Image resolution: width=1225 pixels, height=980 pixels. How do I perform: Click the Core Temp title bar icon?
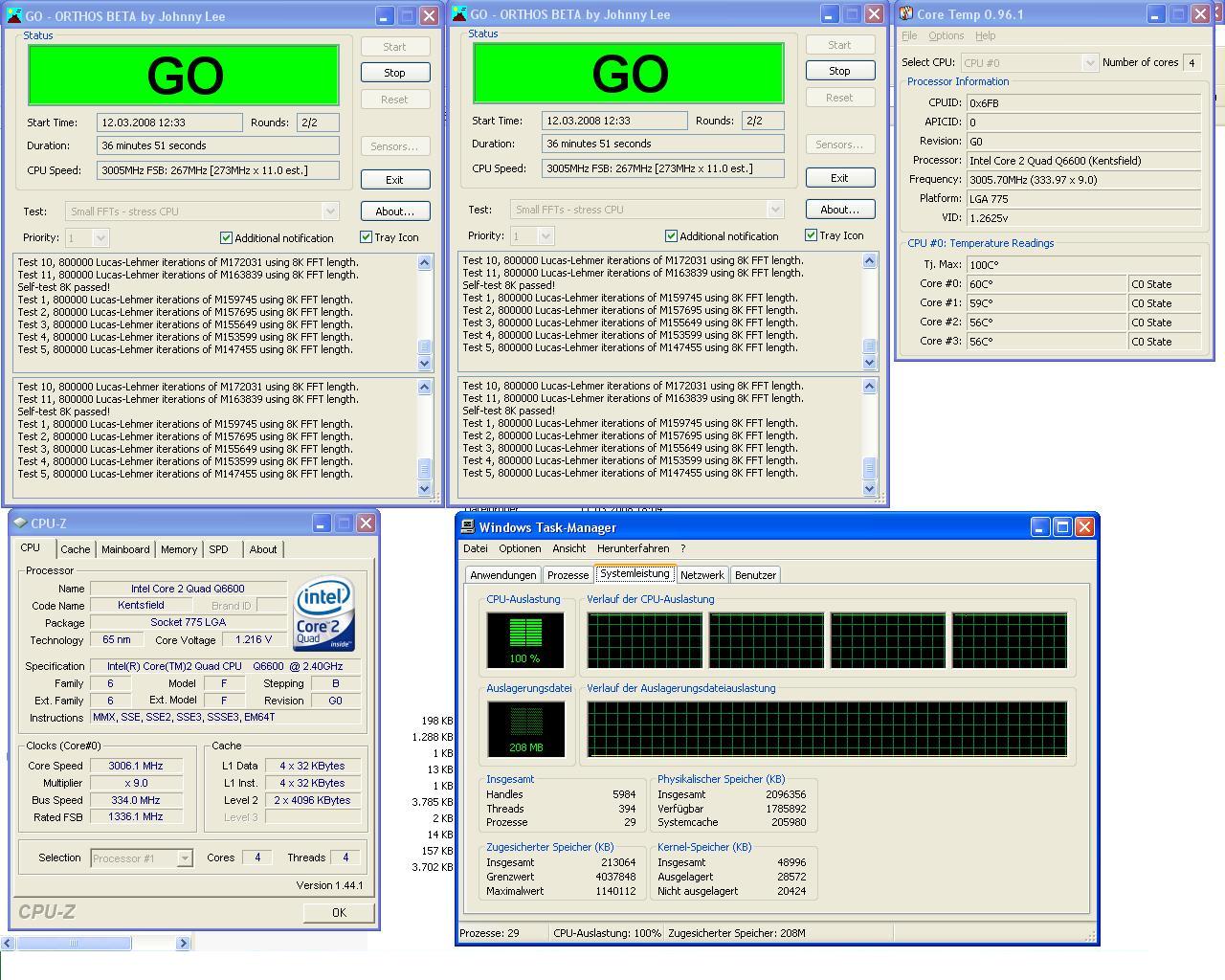[905, 14]
